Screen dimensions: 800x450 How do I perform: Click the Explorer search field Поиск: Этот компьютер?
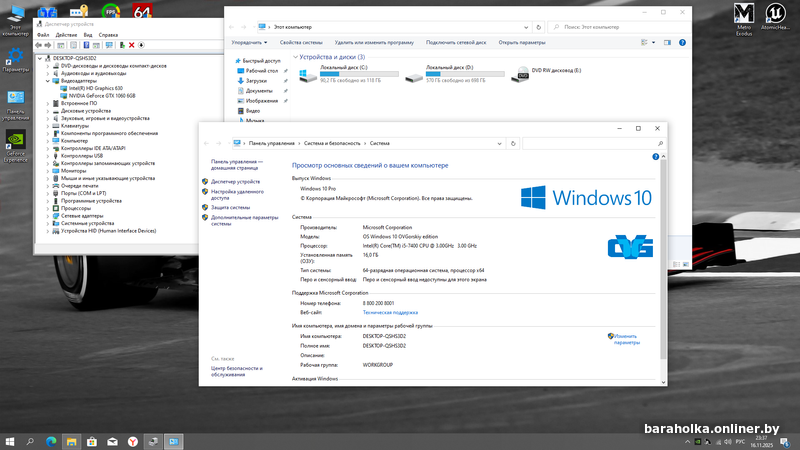tap(613, 26)
